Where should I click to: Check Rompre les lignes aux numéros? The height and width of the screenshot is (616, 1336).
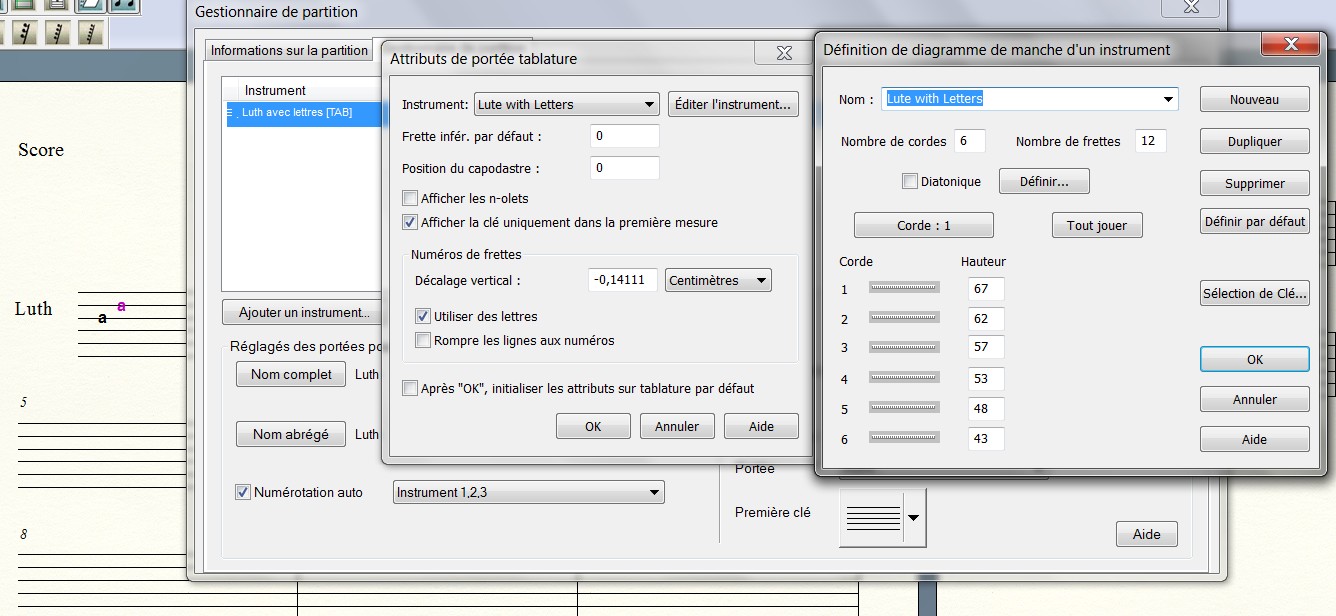(423, 340)
